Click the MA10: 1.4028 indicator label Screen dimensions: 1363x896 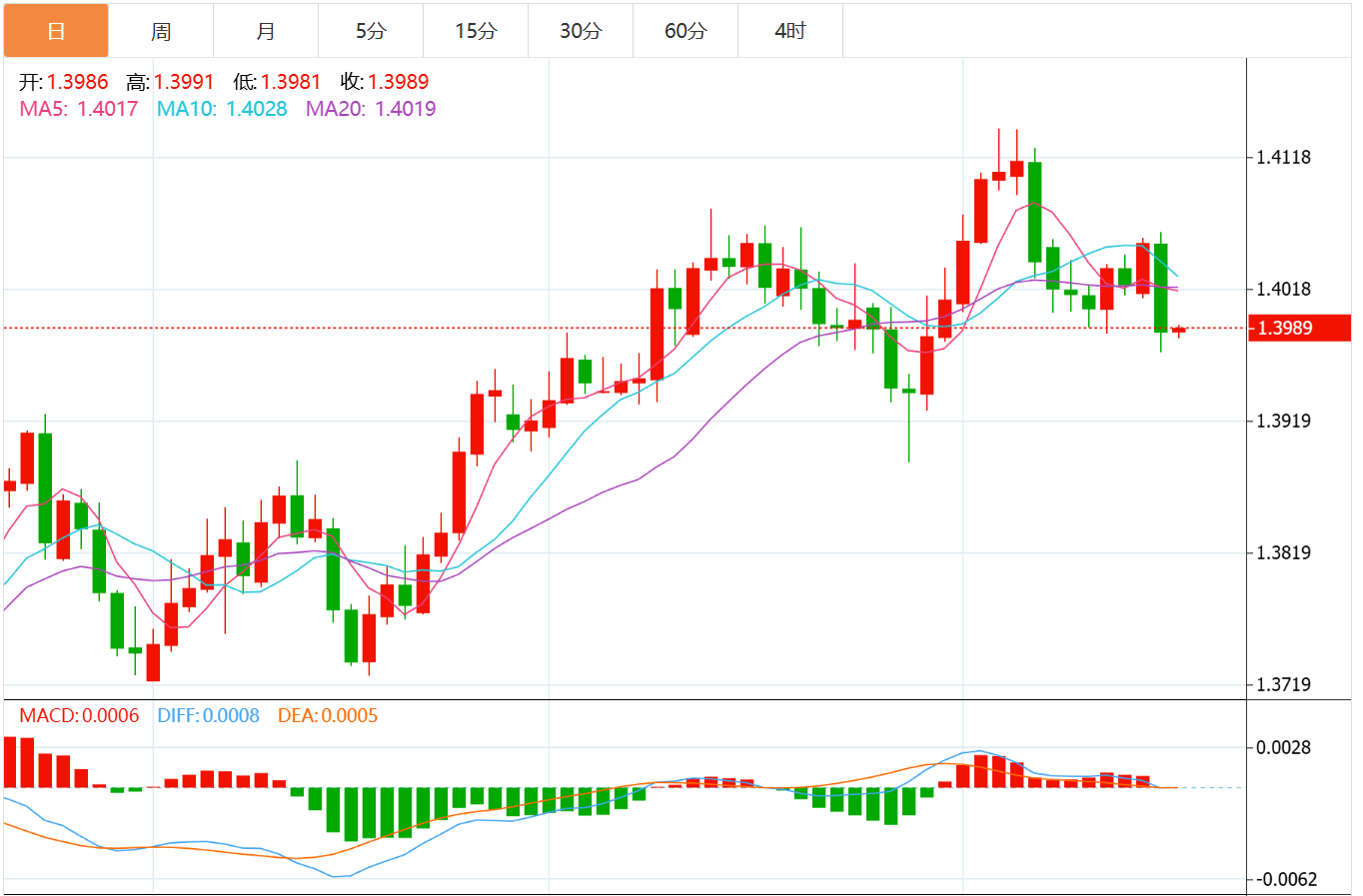tap(222, 109)
